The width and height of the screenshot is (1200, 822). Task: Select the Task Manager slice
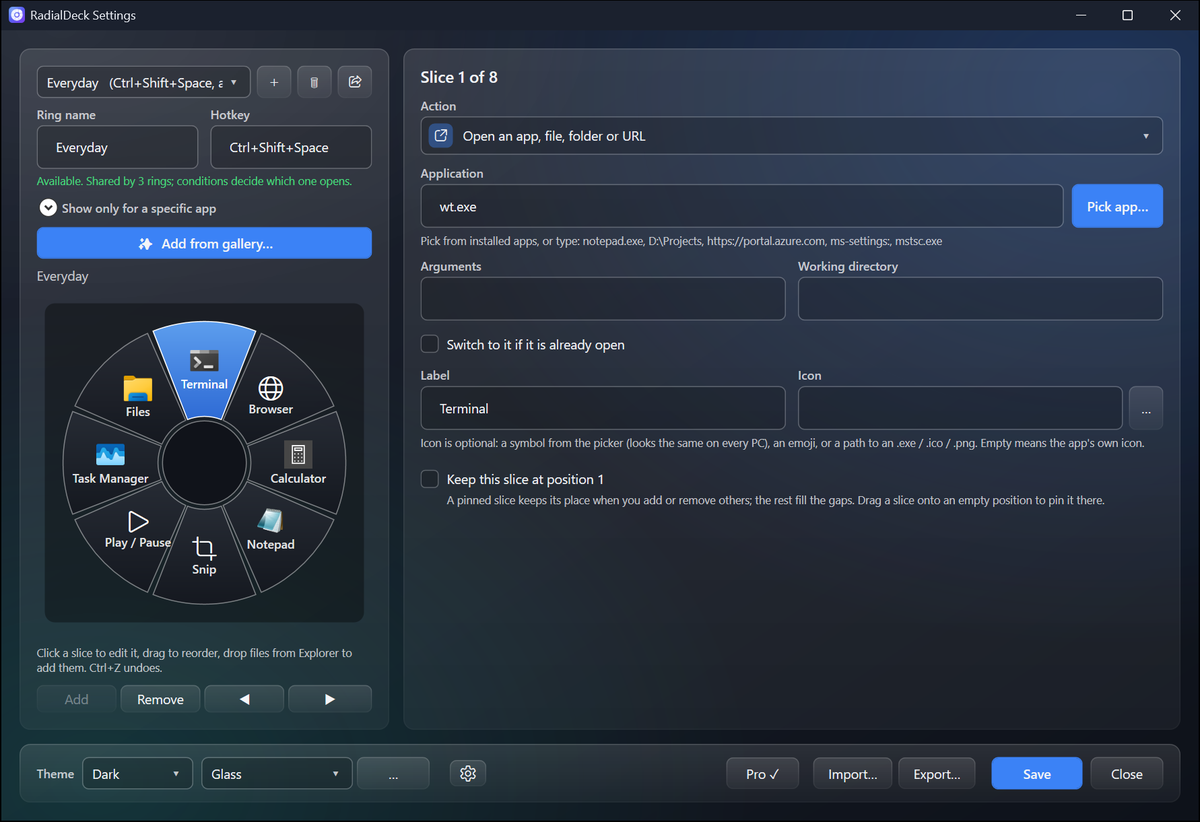click(110, 463)
